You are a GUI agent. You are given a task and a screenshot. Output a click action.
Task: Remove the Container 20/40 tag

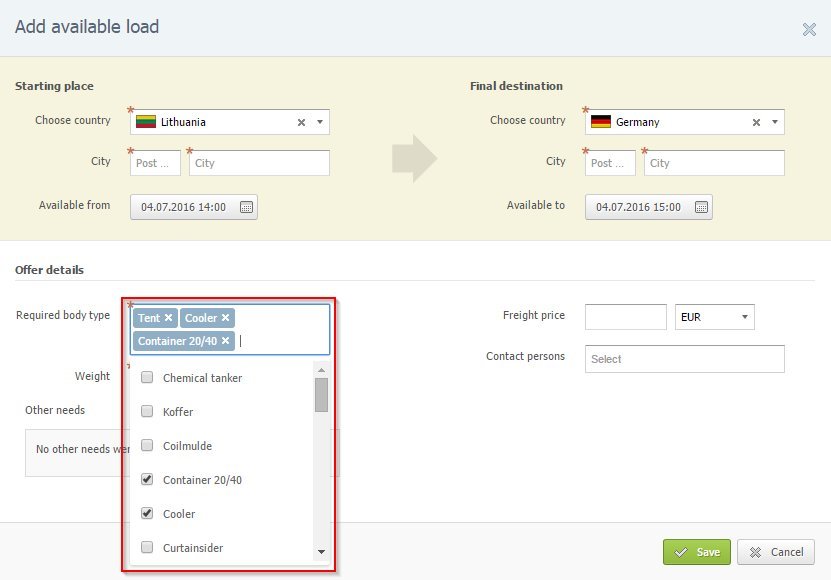[x=226, y=341]
